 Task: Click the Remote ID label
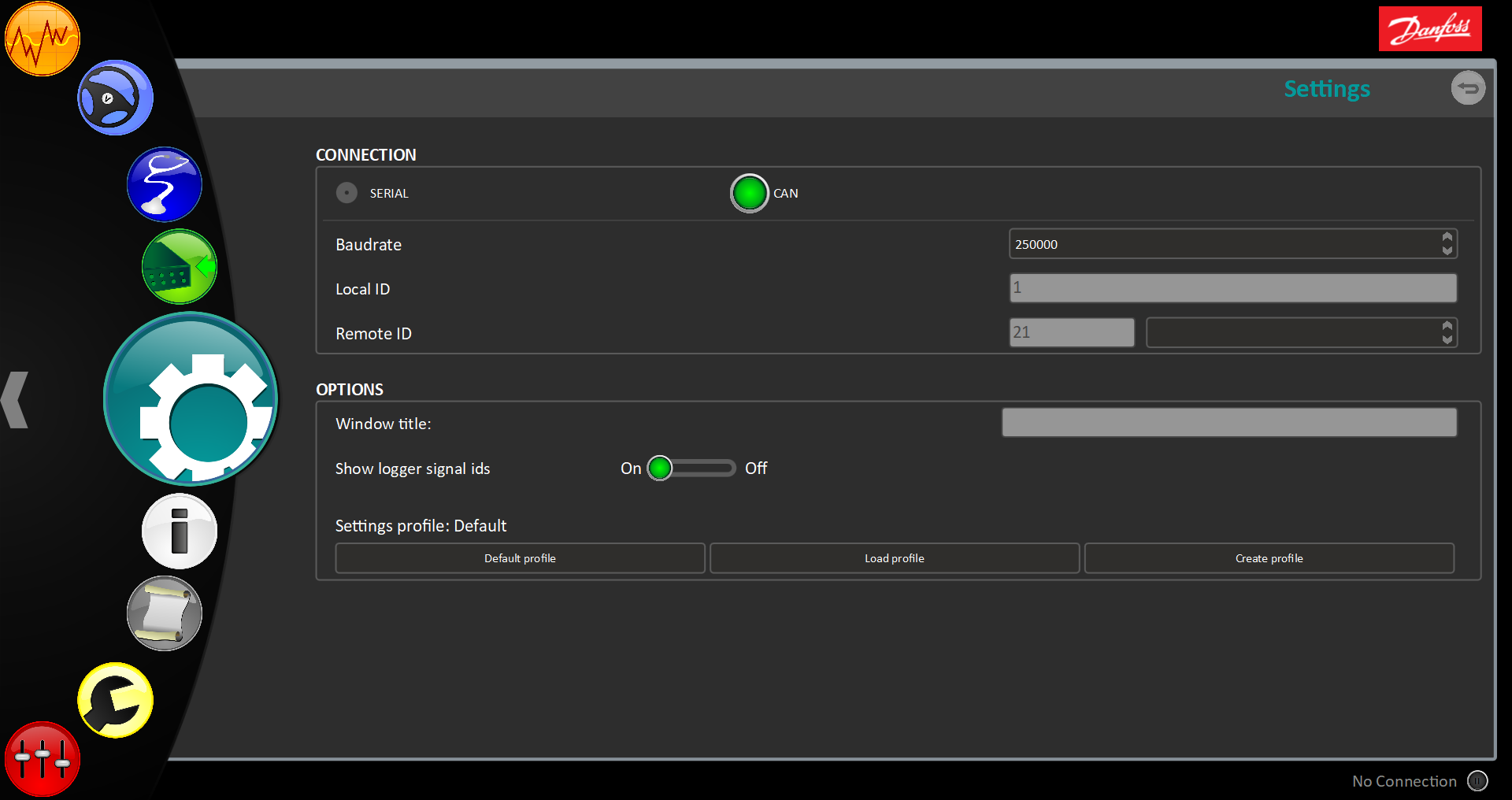point(373,334)
